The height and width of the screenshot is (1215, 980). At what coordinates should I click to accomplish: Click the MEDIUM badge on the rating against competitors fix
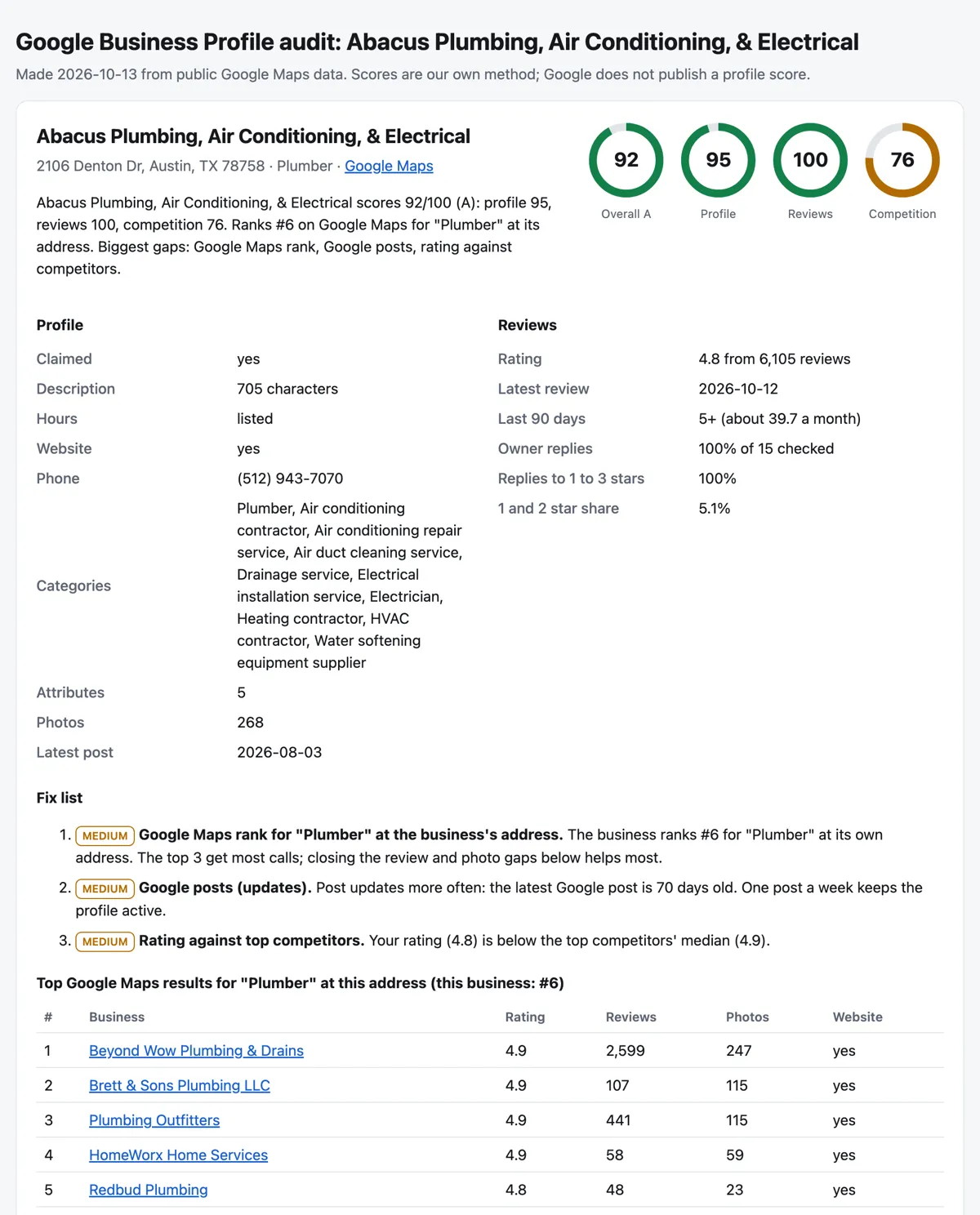[x=105, y=941]
